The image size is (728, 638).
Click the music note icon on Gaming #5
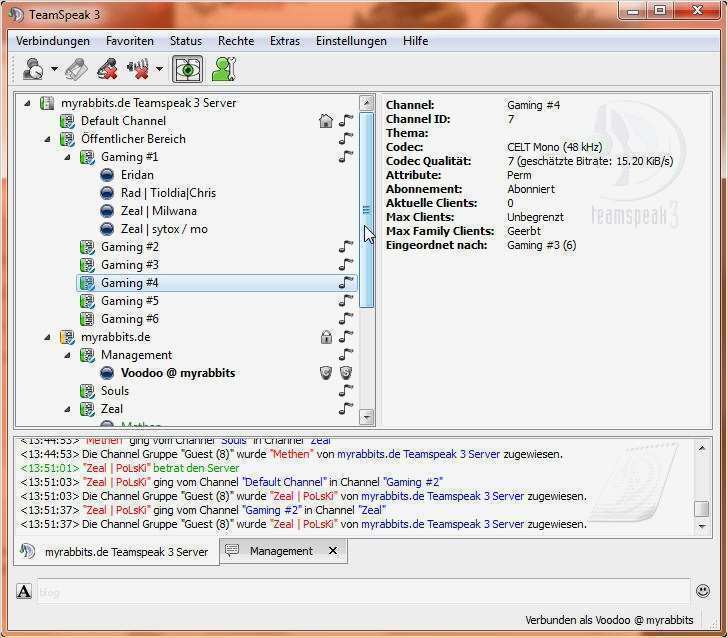point(346,300)
